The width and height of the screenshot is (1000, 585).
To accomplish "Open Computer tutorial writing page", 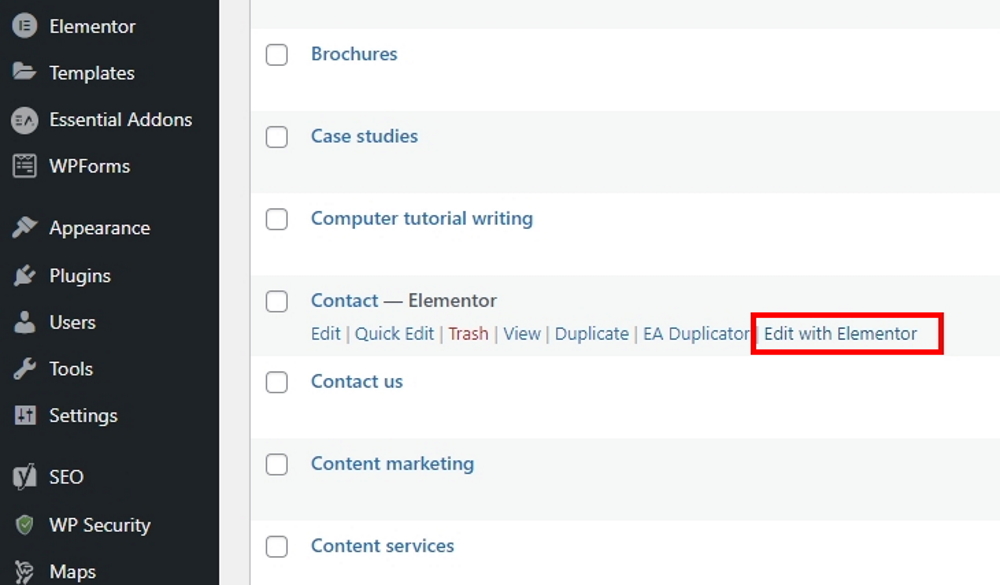I will coord(422,218).
